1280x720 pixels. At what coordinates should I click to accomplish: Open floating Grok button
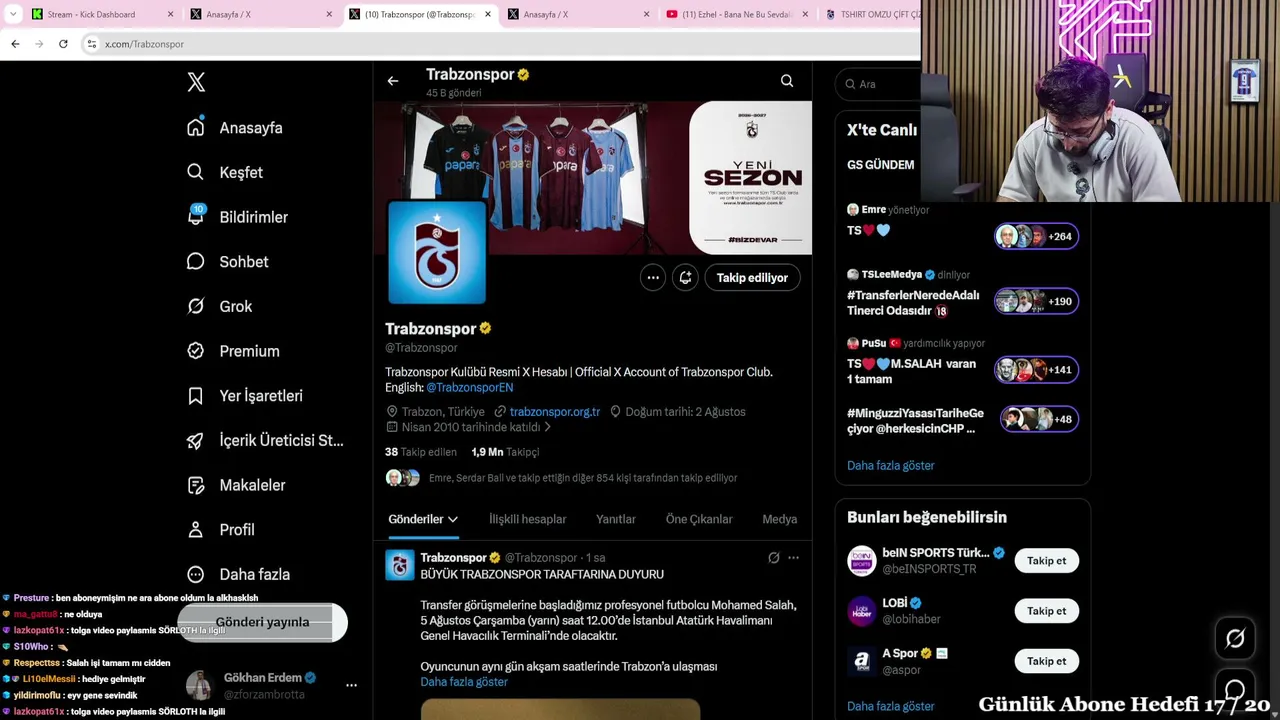click(1235, 638)
